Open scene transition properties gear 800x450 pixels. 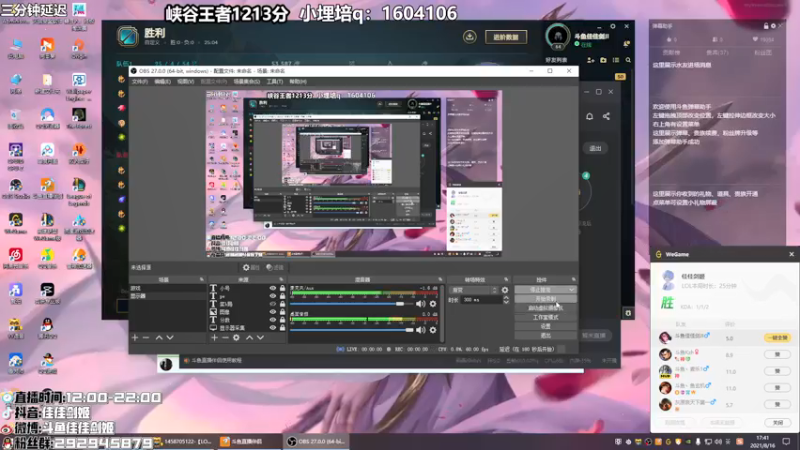pos(505,290)
